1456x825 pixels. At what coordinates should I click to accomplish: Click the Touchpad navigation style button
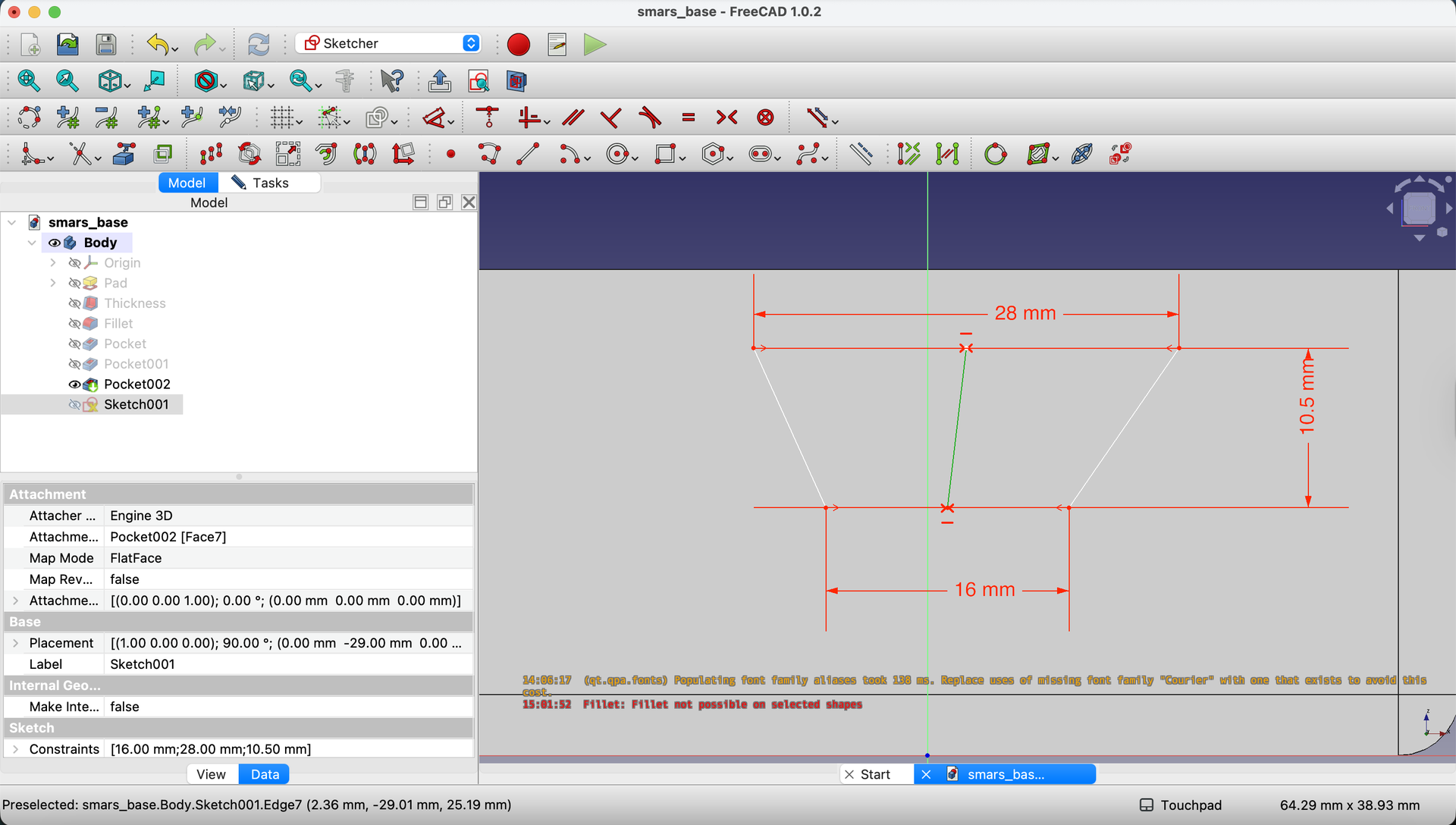click(x=1181, y=805)
